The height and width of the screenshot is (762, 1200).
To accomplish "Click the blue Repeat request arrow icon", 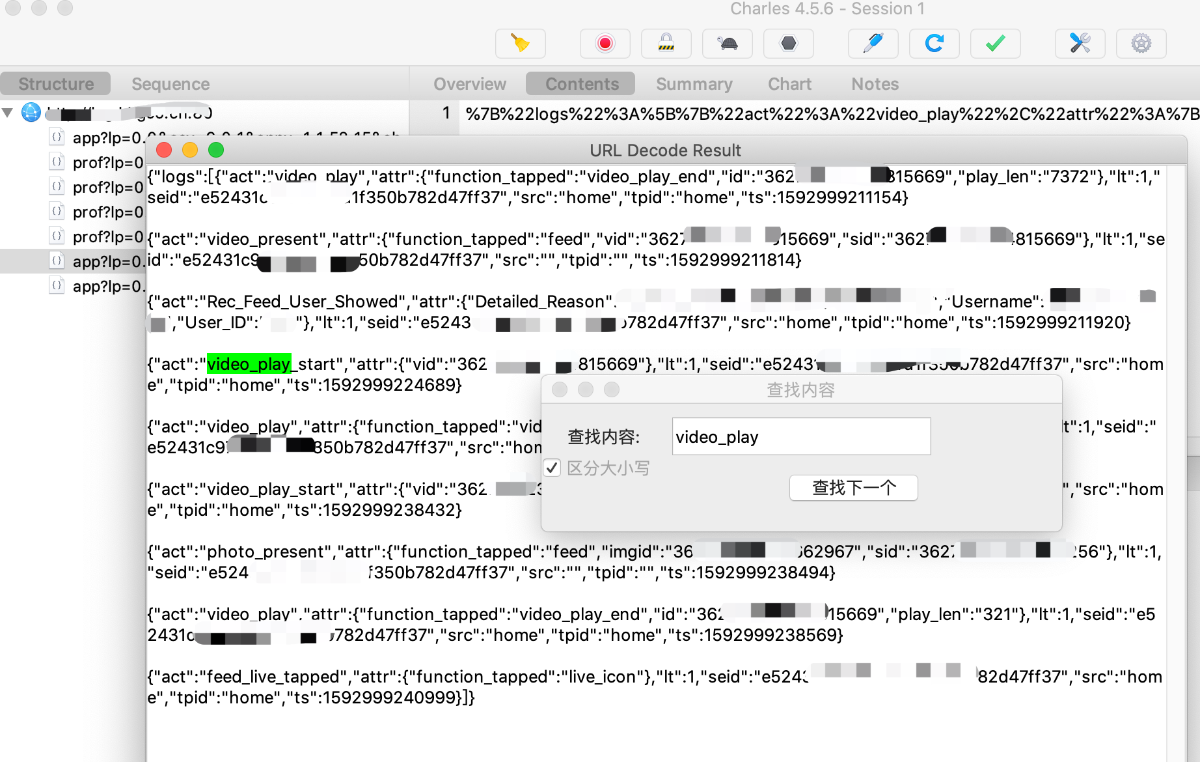I will (934, 44).
